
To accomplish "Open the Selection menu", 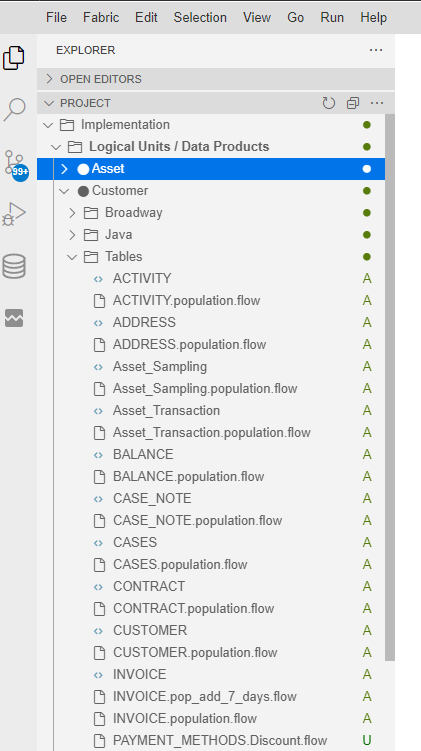I will pyautogui.click(x=200, y=18).
